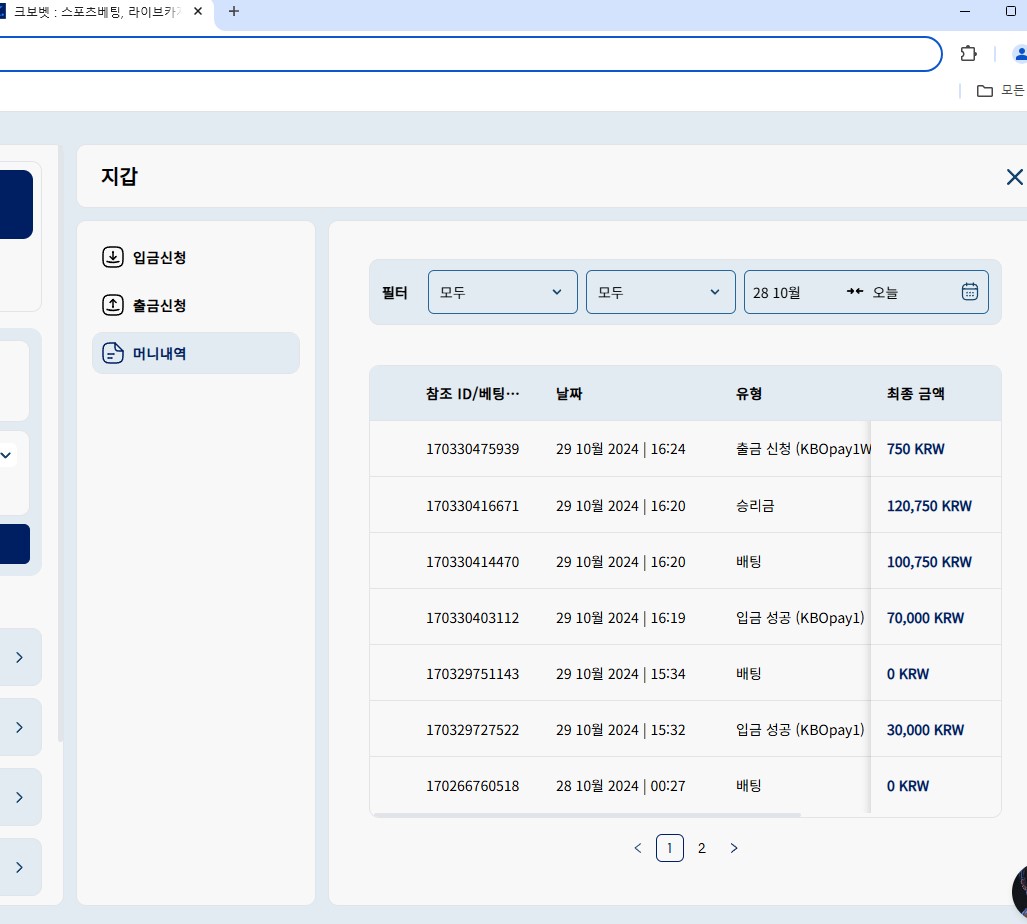
Task: Click date 29 10월 2024 | 16:19
Action: point(620,618)
